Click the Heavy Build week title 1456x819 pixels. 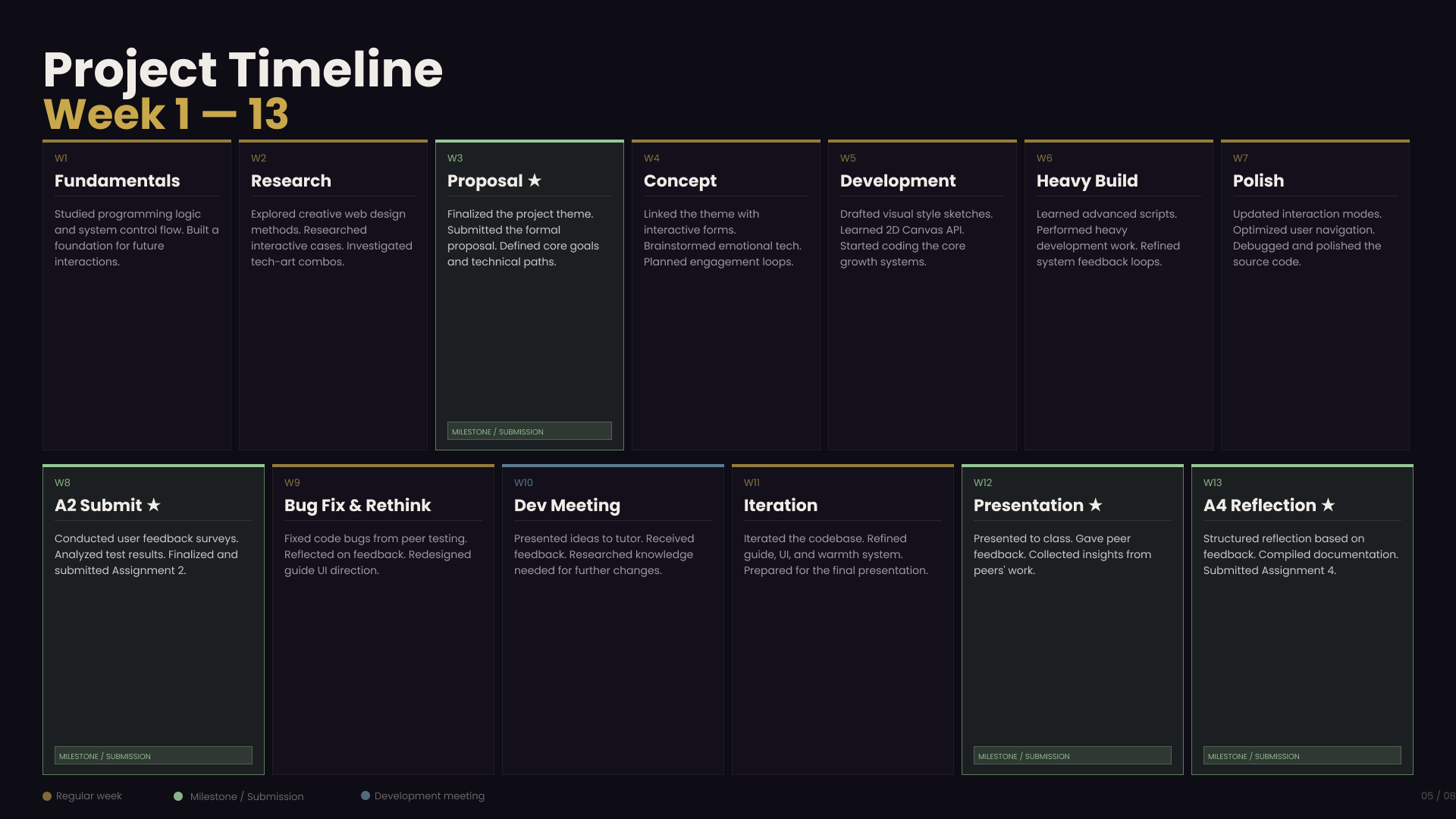pyautogui.click(x=1087, y=181)
